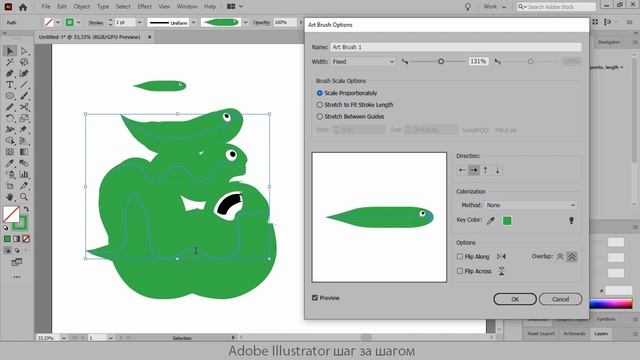Switch to the Layers tab

pyautogui.click(x=601, y=334)
